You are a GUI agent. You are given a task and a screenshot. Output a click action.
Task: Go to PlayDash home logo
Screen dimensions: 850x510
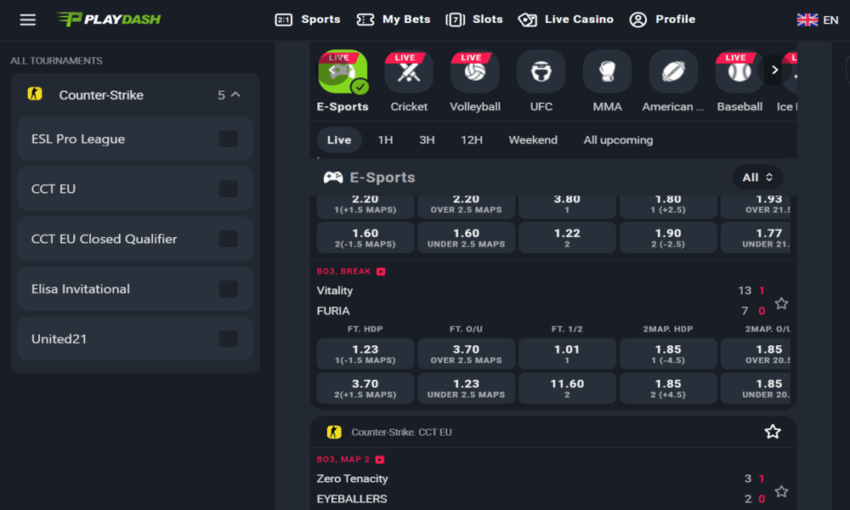[x=109, y=20]
